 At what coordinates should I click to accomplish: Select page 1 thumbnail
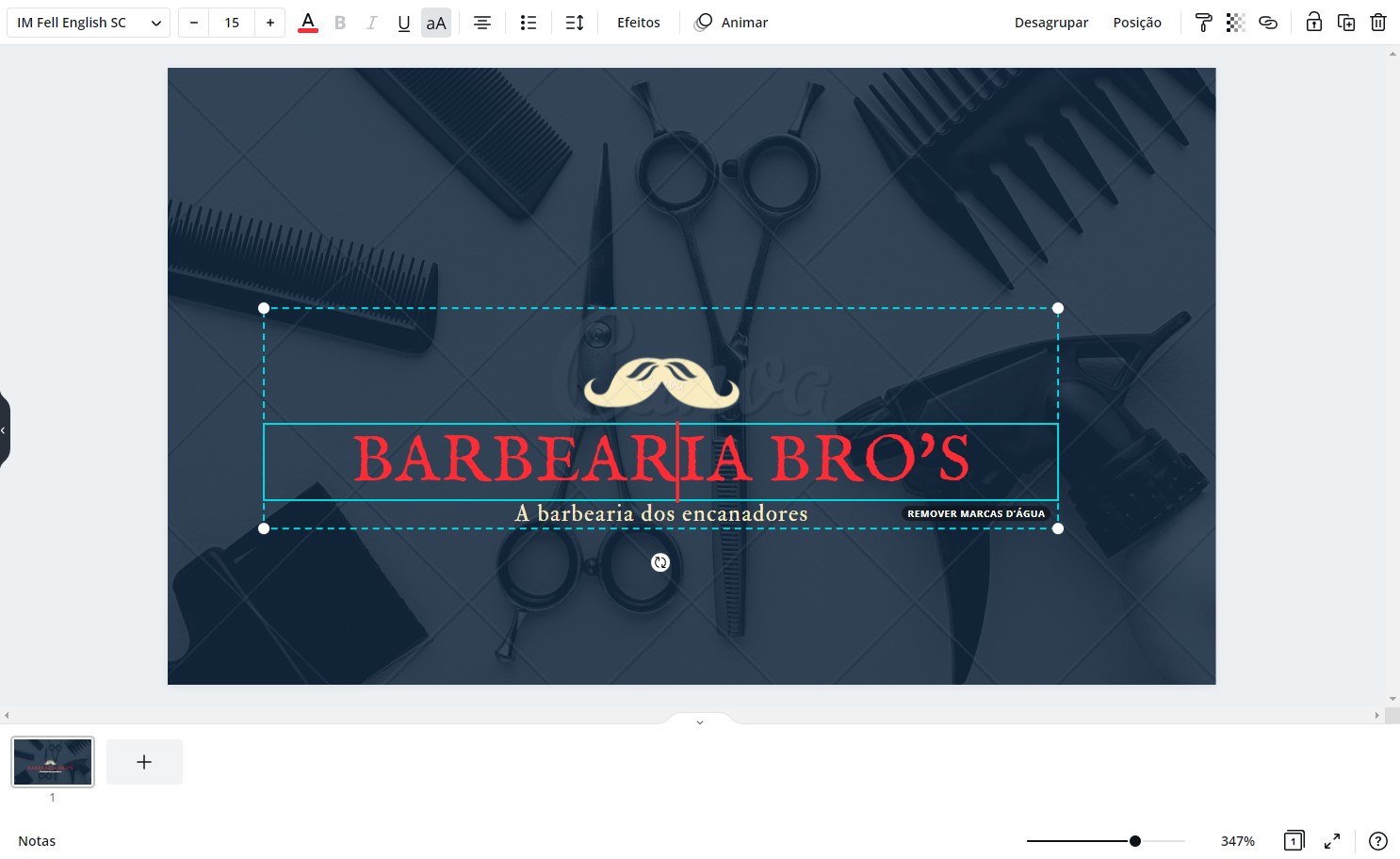point(53,762)
